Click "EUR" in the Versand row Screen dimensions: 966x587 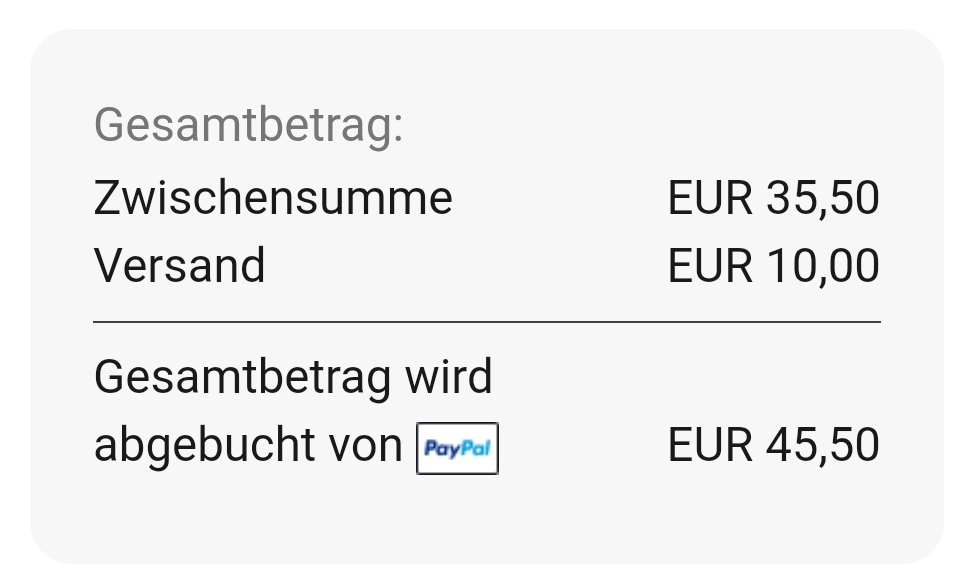pos(709,266)
